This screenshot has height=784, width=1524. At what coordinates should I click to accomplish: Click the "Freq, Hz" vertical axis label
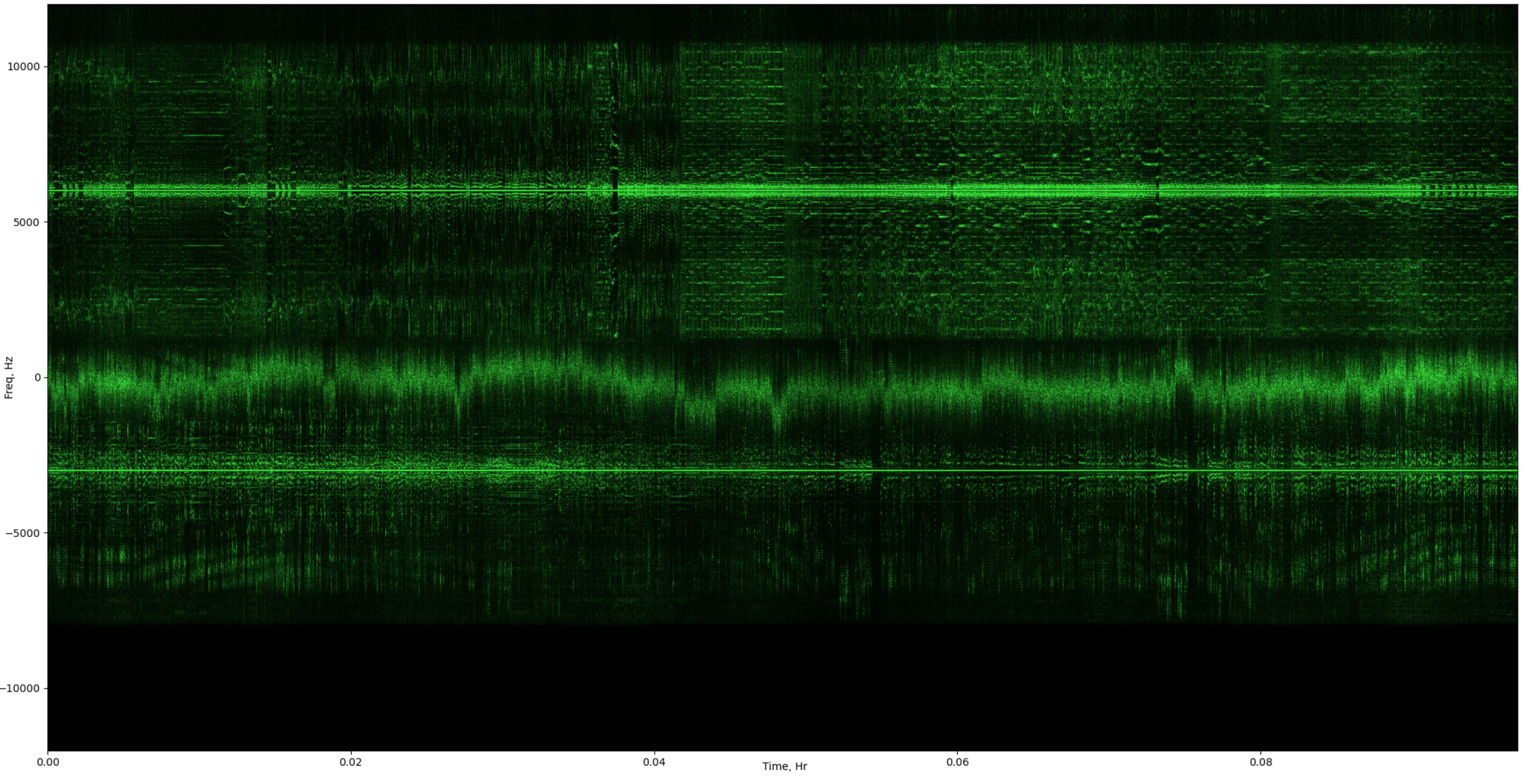9,378
